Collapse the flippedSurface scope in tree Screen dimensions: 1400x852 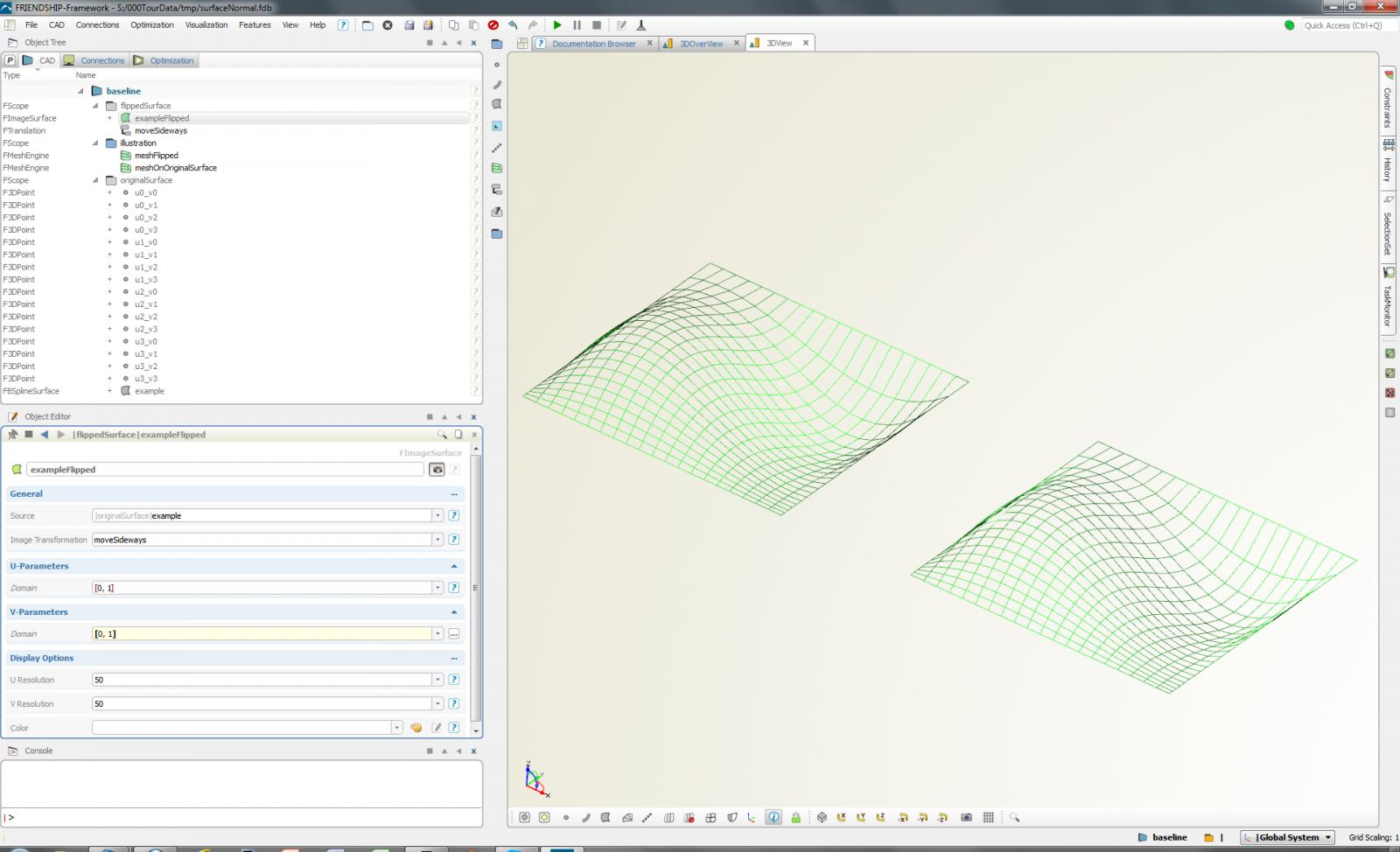click(x=95, y=106)
